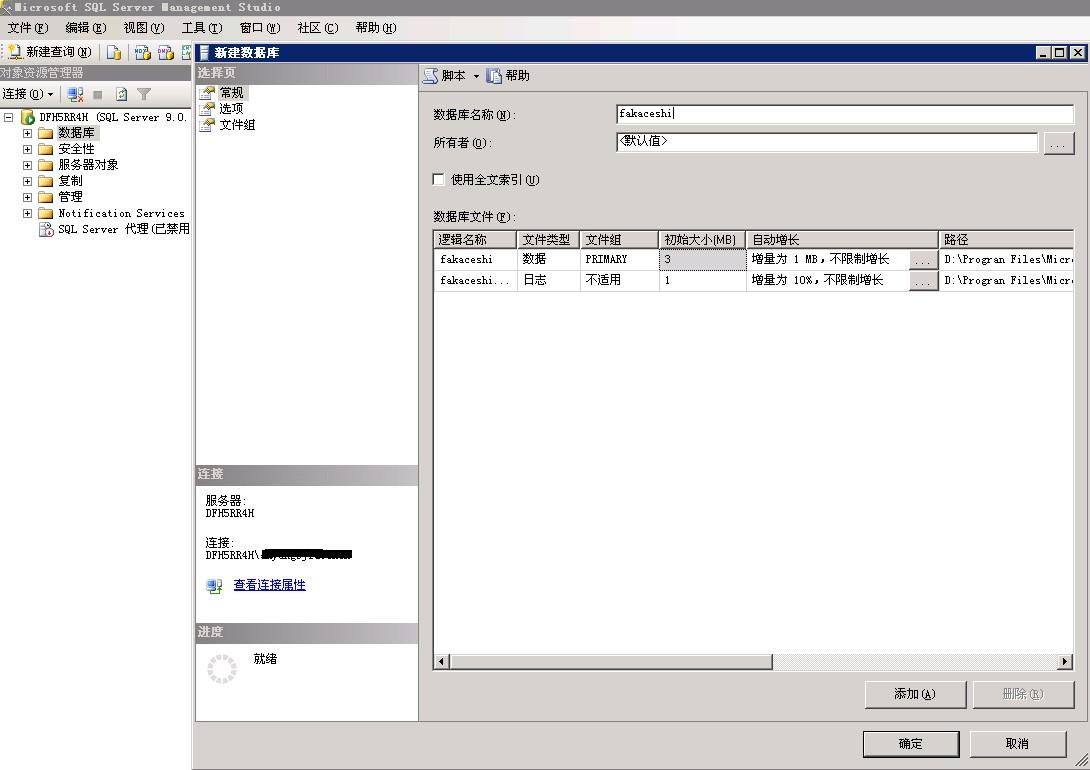1090x770 pixels.
Task: Expand the 数据库 tree node
Action: (x=27, y=133)
